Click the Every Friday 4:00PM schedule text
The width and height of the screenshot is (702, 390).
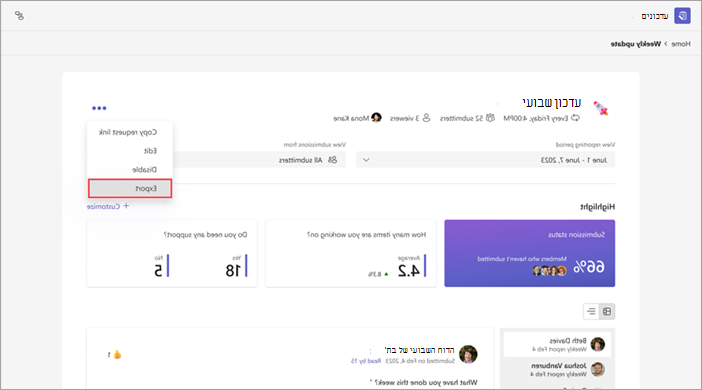click(x=535, y=118)
